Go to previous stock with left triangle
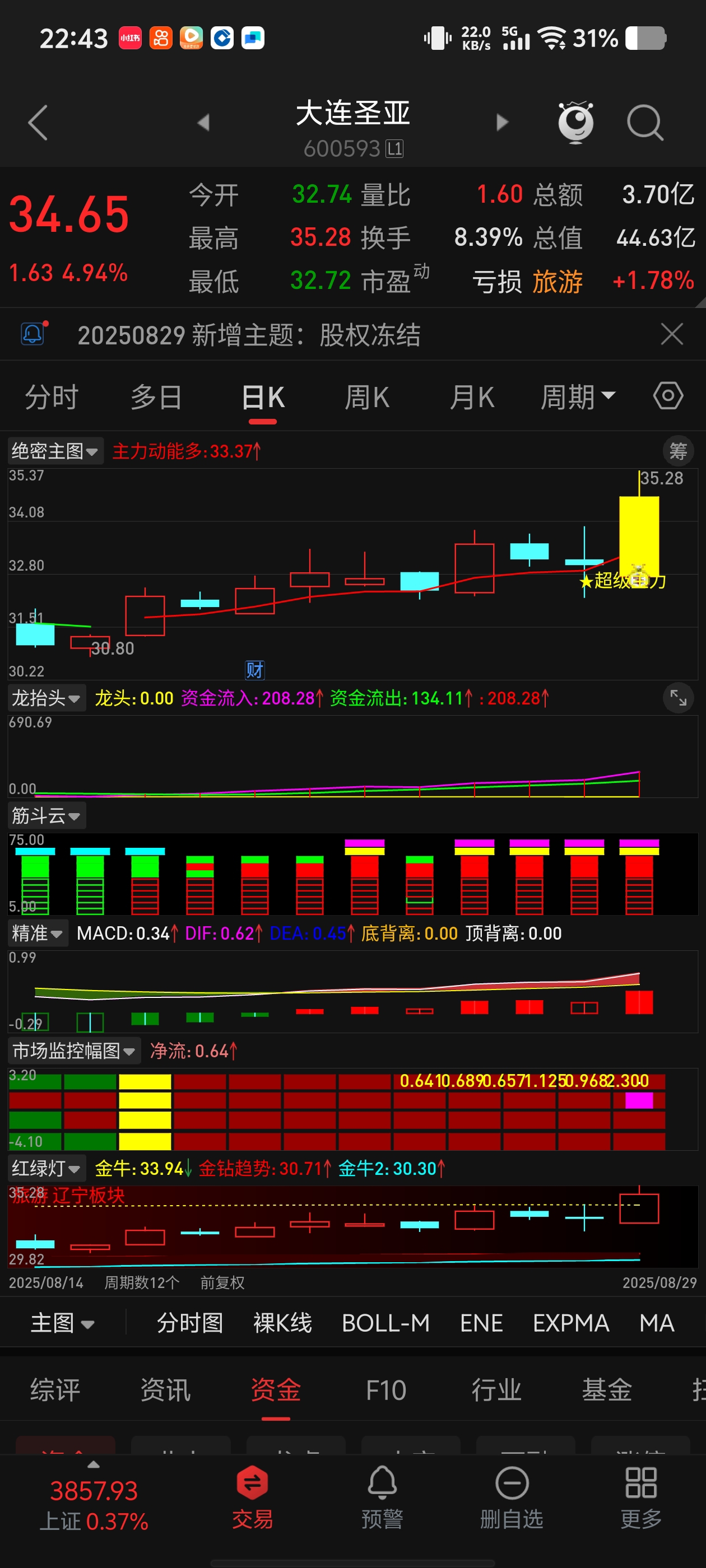Screen dimensions: 706x1568 point(203,122)
